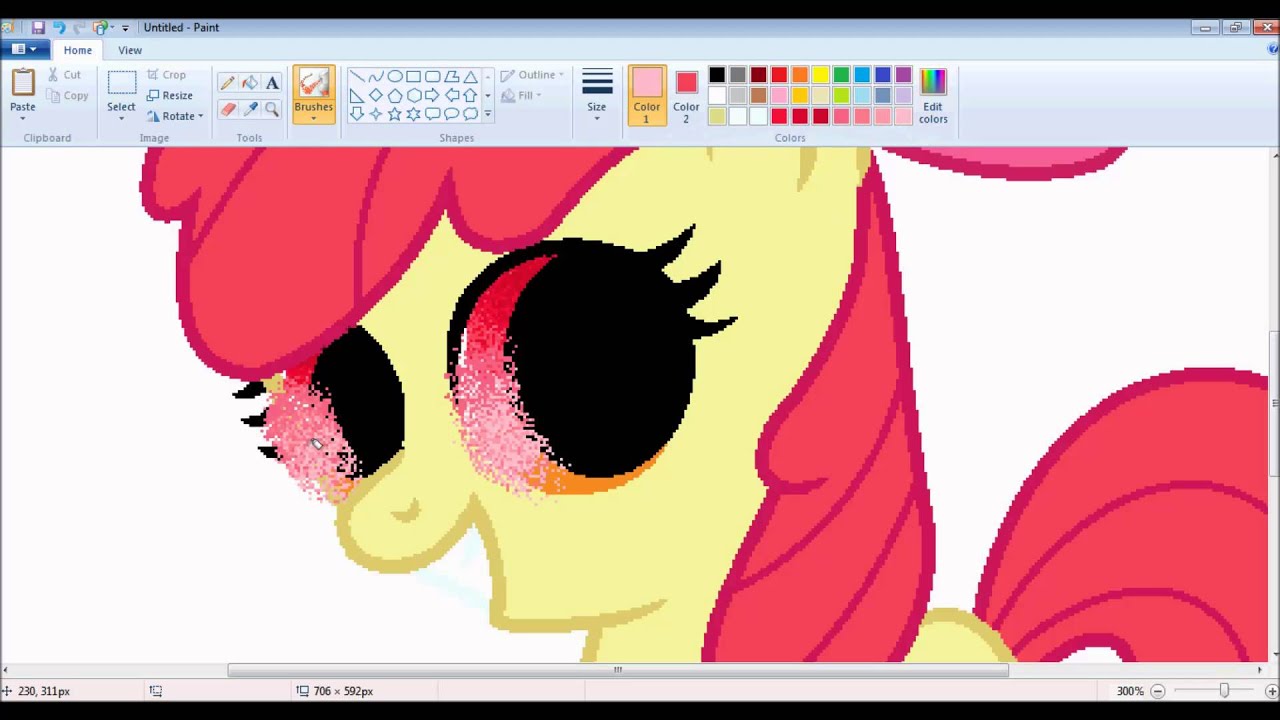Viewport: 1280px width, 720px height.
Task: Expand the shapes gallery More arrow
Action: click(488, 114)
